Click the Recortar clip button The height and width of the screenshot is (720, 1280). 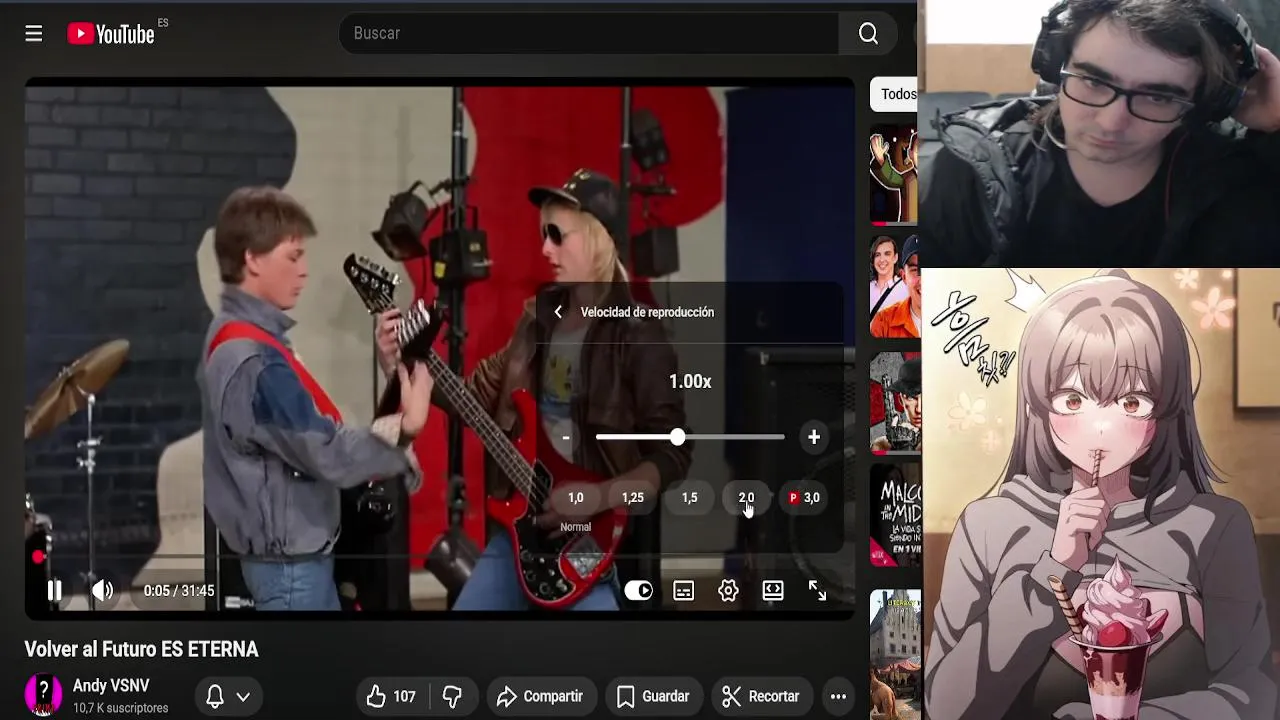[761, 696]
